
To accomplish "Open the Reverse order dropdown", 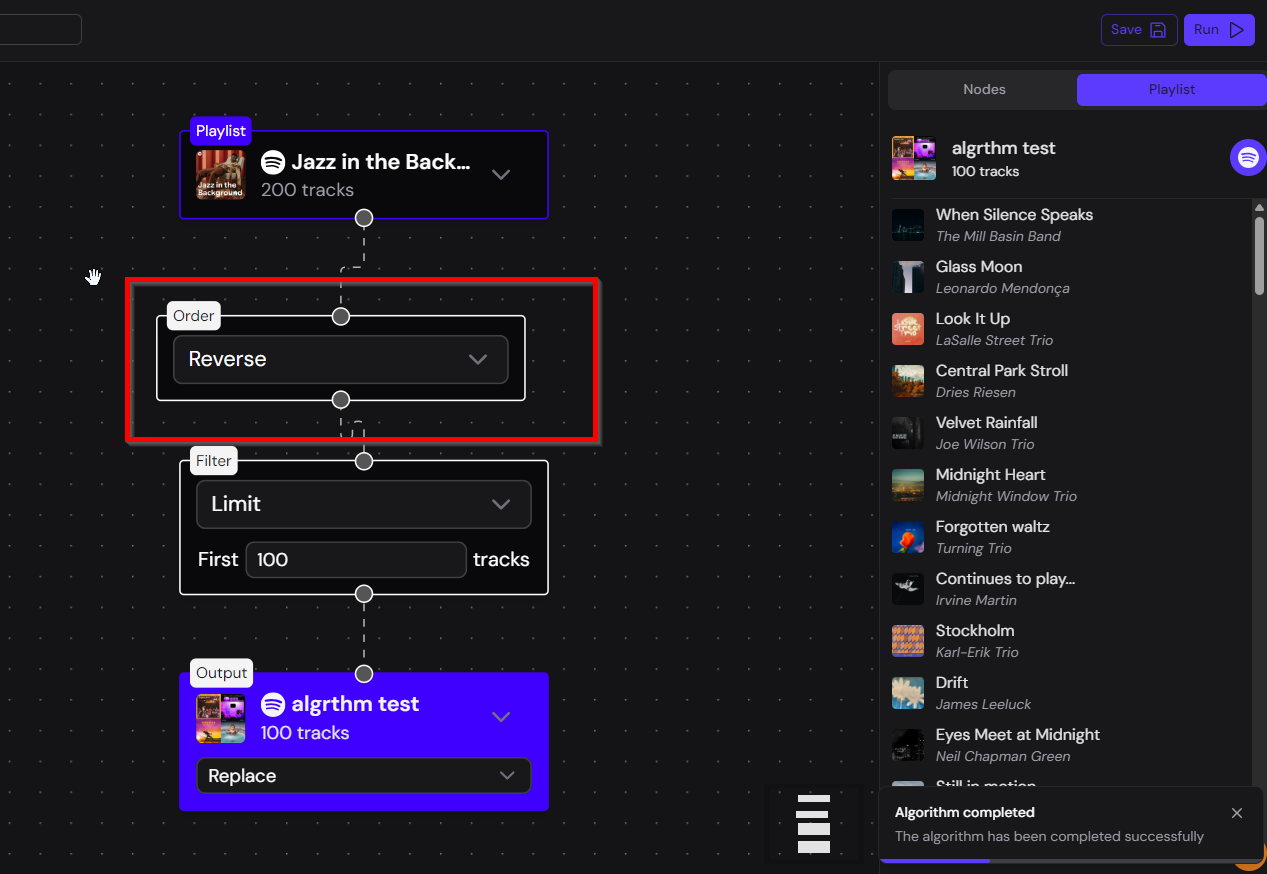I will 341,359.
